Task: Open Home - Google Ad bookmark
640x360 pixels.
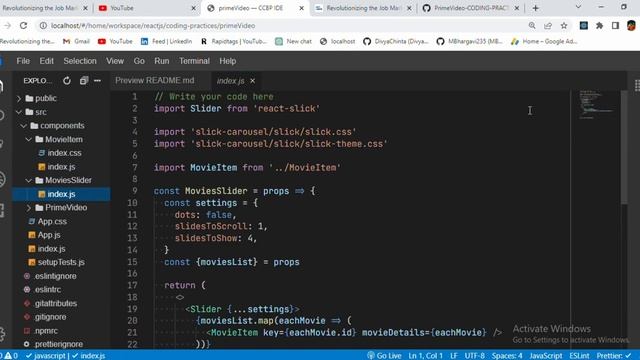Action: coord(544,41)
